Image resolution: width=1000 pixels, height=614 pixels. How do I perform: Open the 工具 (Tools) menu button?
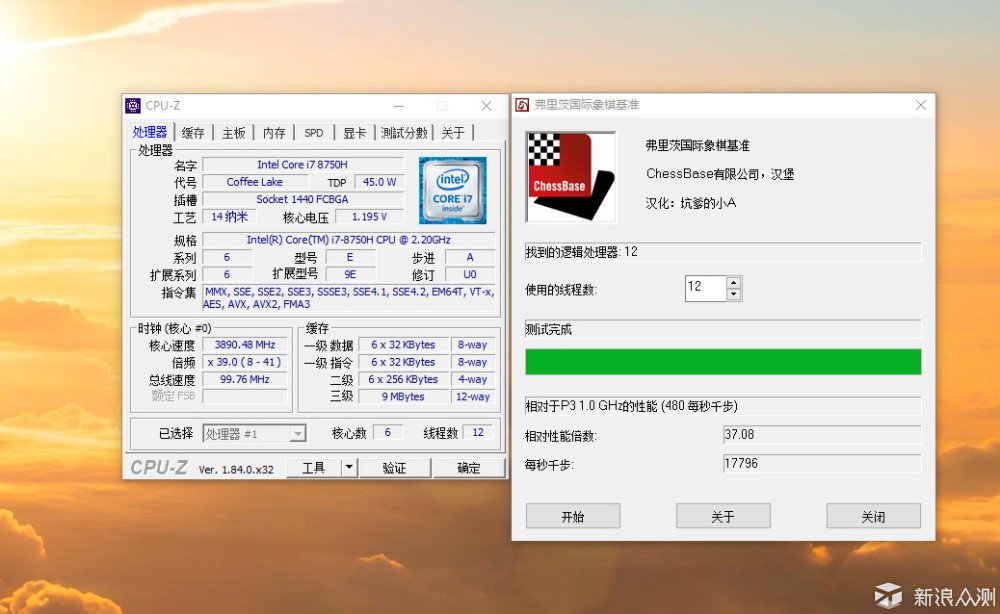click(315, 467)
